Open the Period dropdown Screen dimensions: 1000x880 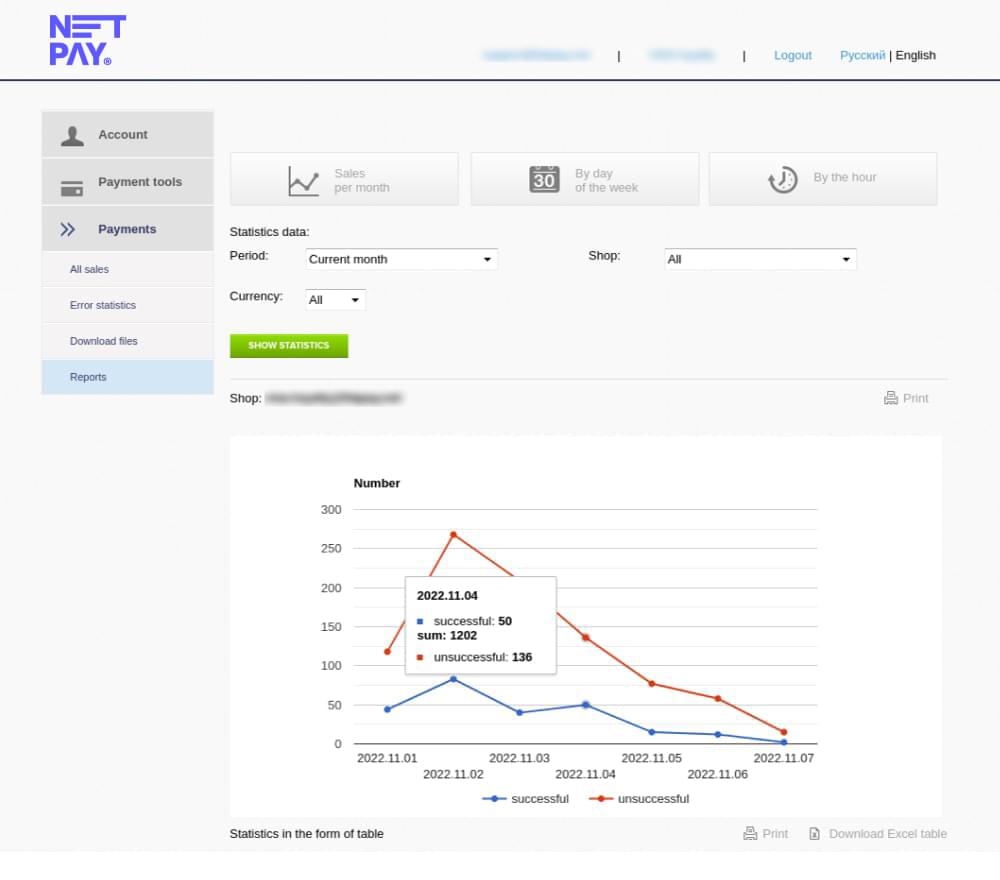coord(401,259)
